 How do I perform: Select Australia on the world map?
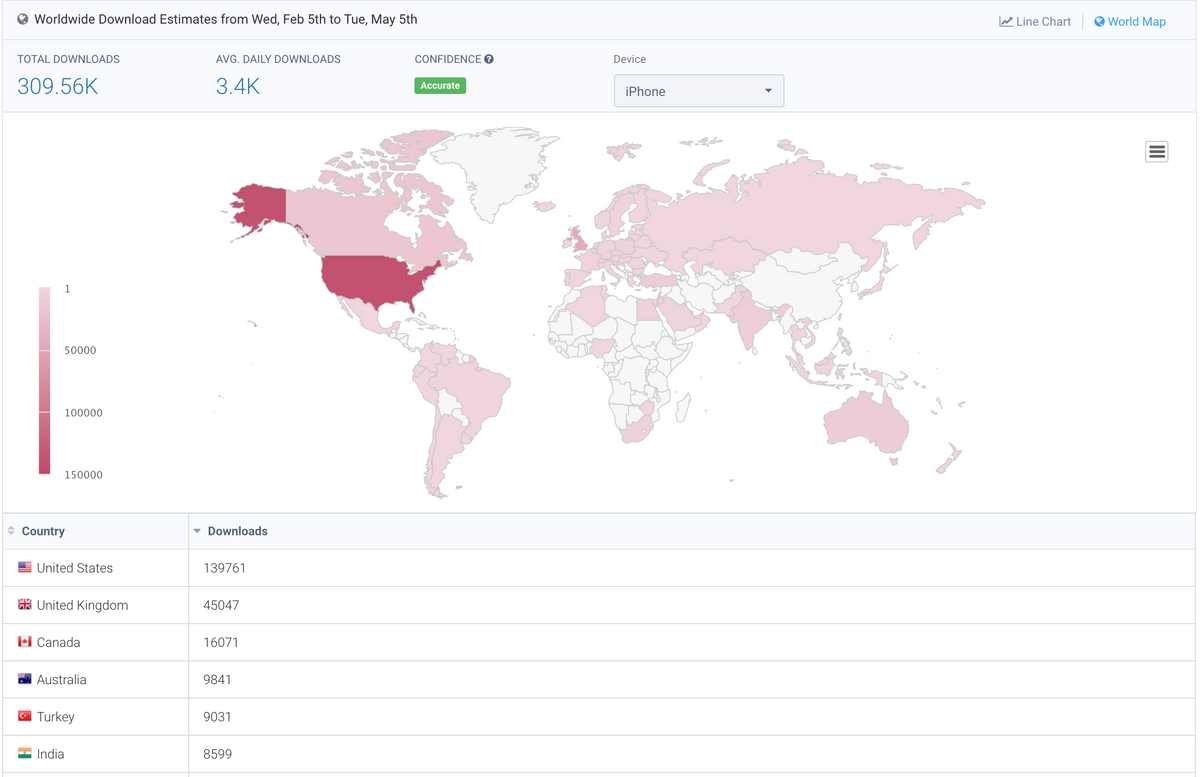866,425
